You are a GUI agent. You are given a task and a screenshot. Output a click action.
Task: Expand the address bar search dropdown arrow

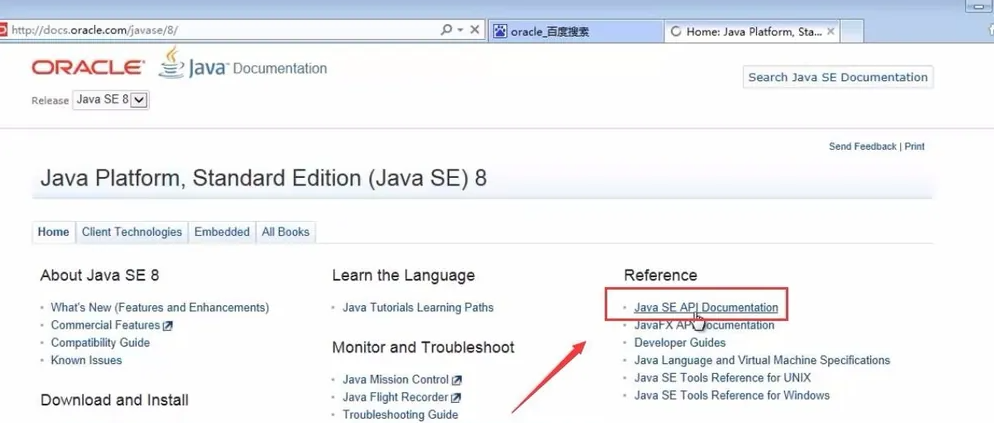[460, 31]
